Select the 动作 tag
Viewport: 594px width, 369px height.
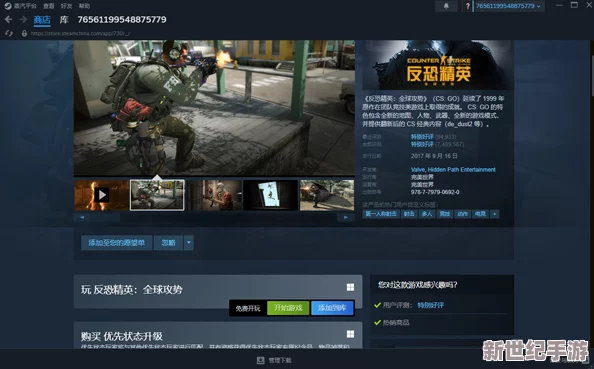[x=463, y=214]
